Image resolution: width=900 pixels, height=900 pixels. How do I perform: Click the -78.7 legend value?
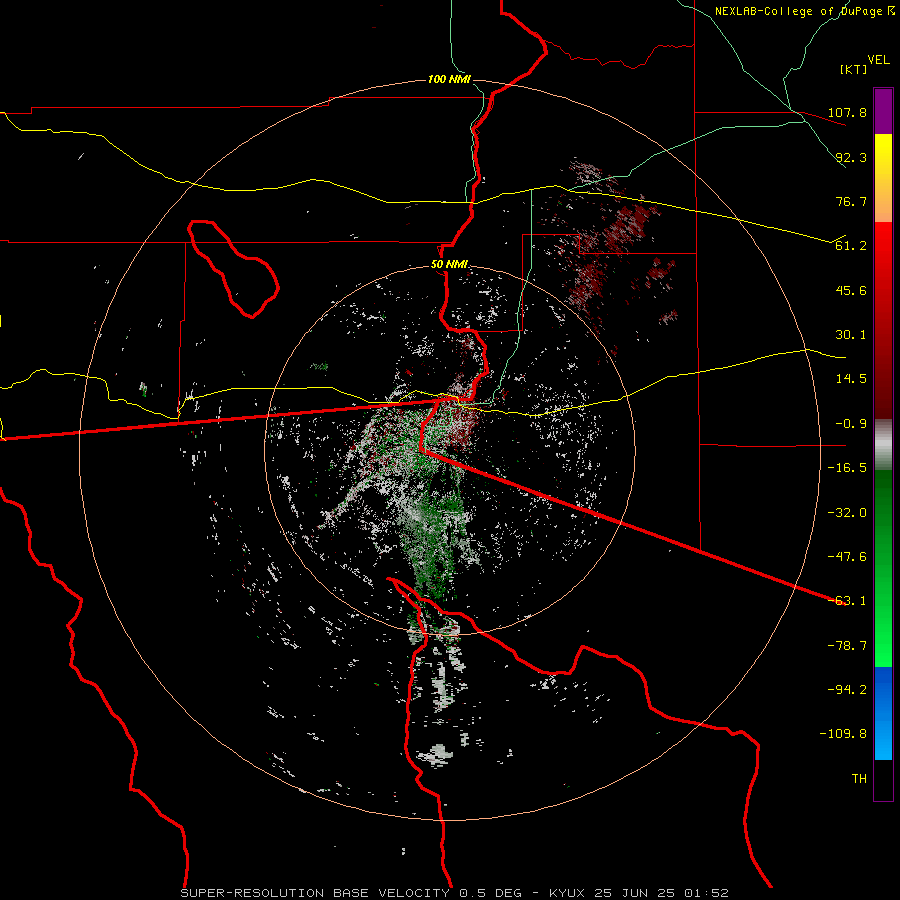pos(847,646)
